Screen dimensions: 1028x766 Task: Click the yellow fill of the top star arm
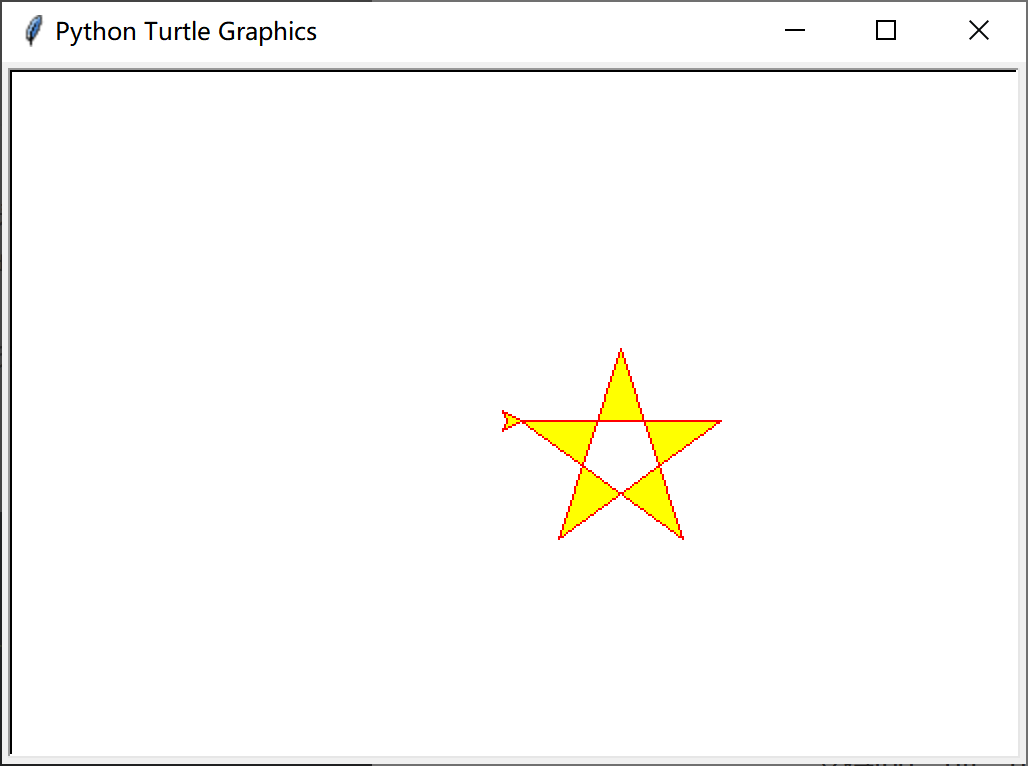621,390
